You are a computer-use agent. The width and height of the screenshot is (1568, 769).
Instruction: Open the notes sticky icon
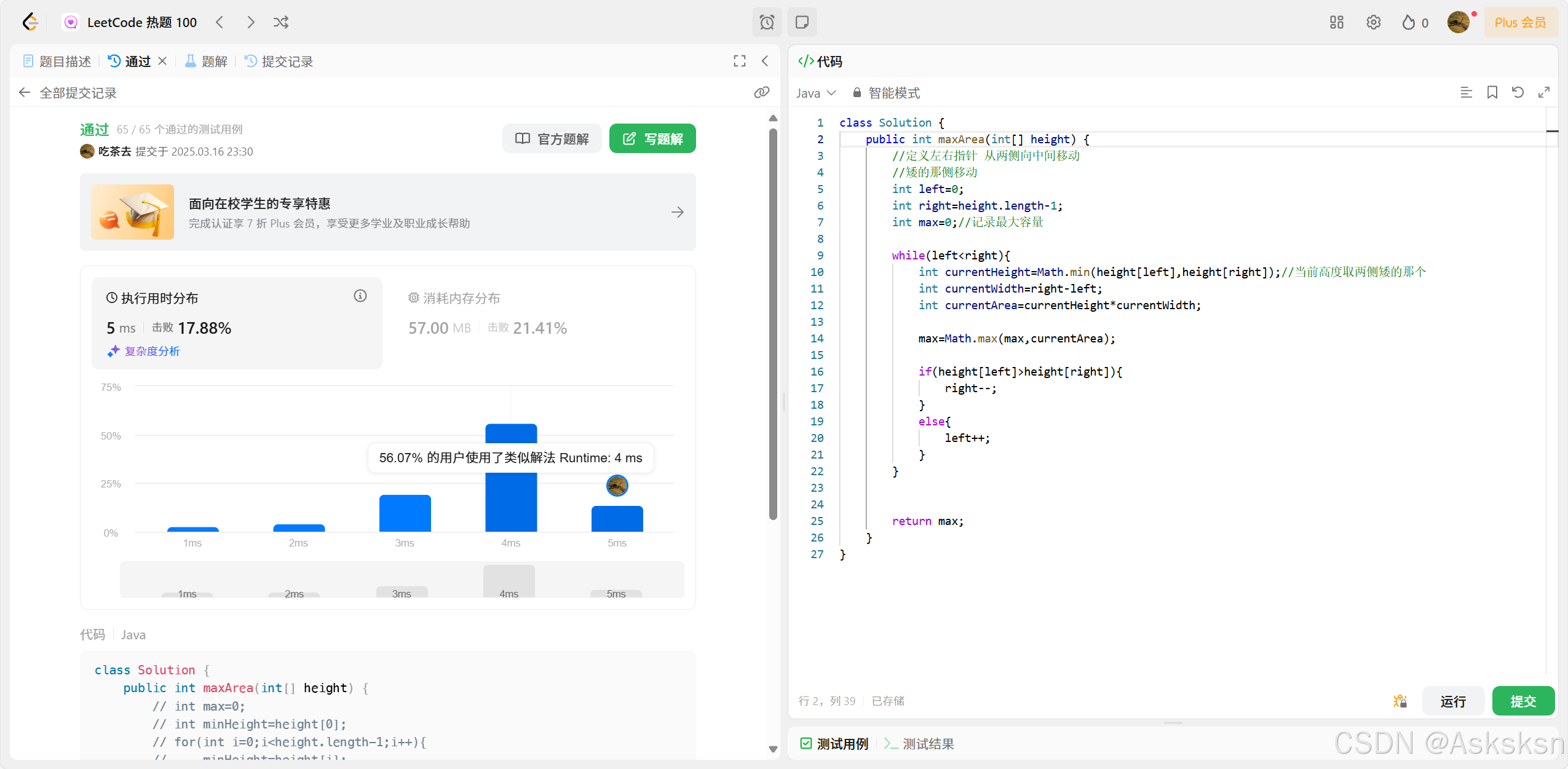[802, 23]
